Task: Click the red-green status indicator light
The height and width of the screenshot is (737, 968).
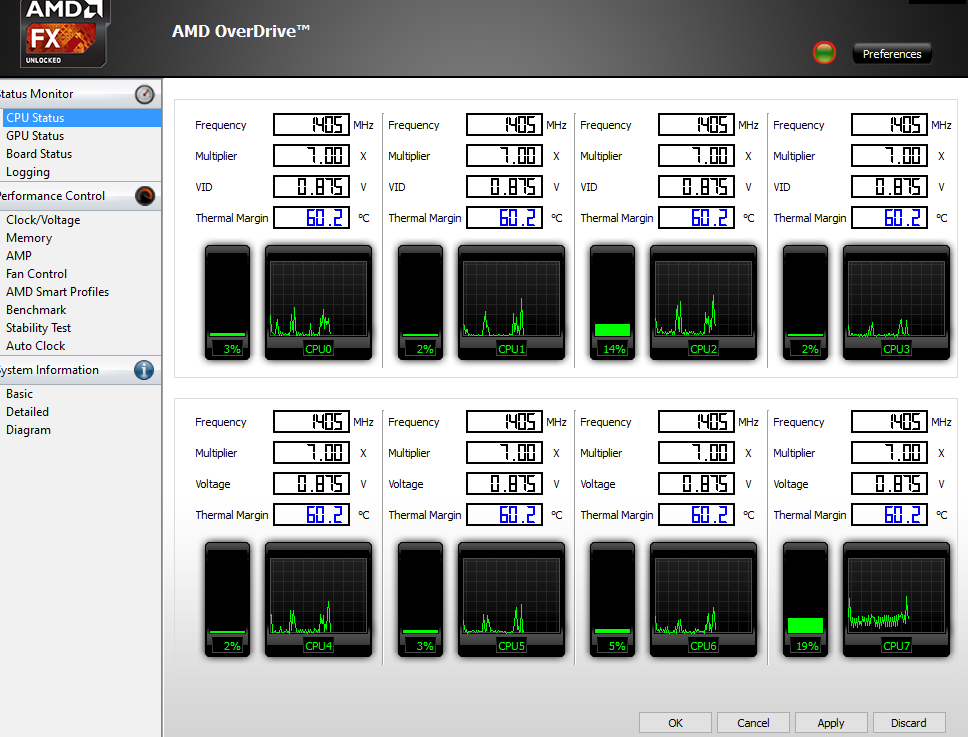Action: pos(824,53)
